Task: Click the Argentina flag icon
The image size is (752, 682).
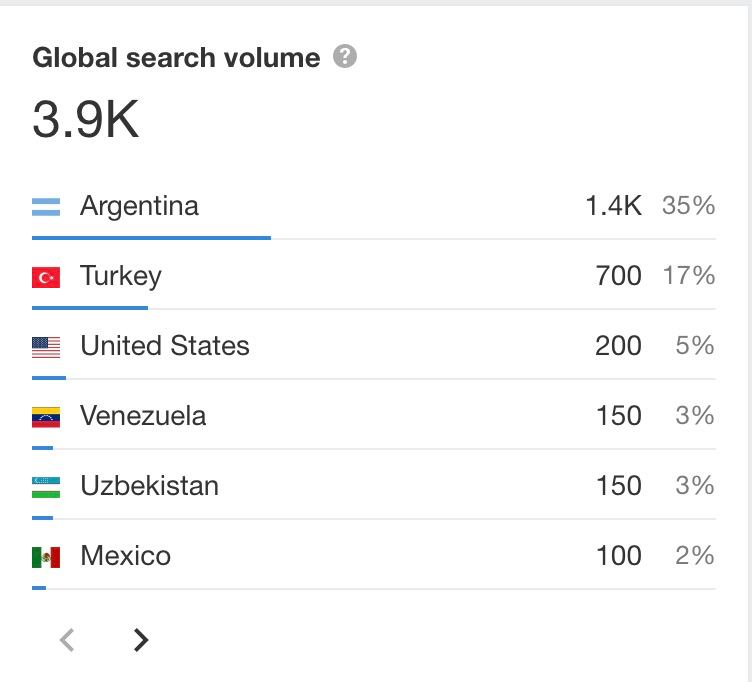Action: [46, 207]
